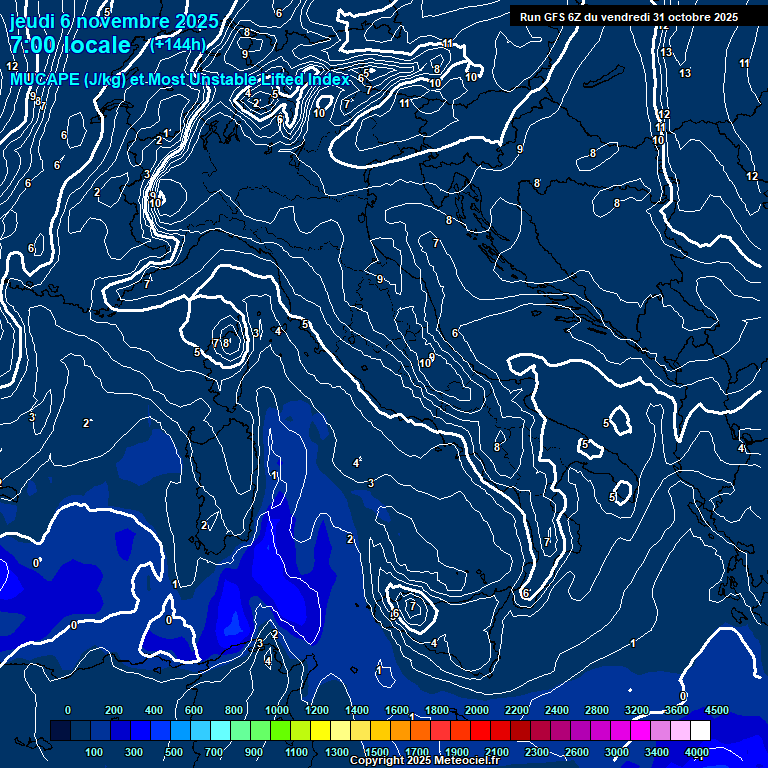Viewport: 768px width, 768px height.
Task: Pick the swatch between 3400 and 3600
Action: (660, 730)
